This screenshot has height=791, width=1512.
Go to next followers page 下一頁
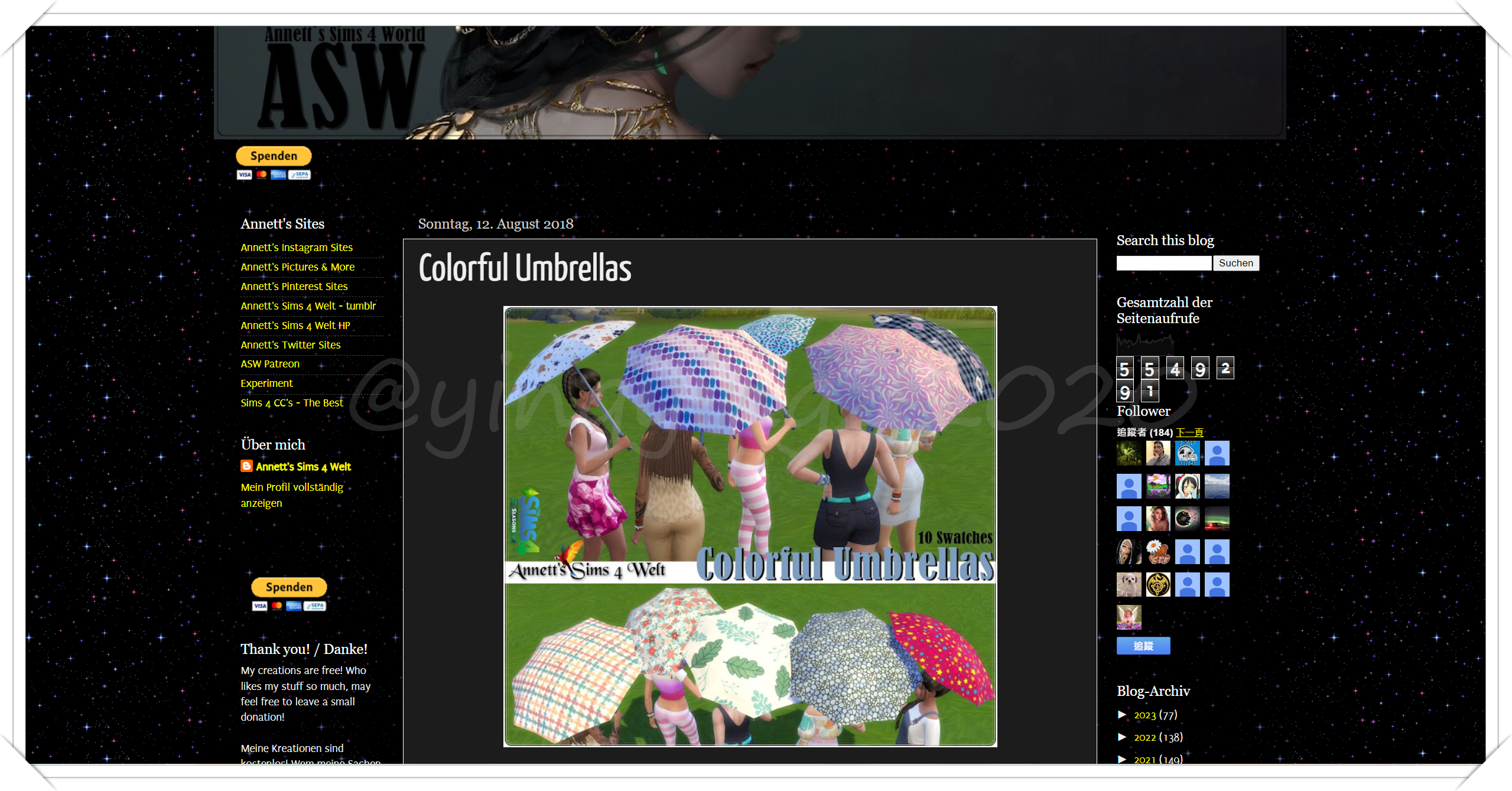click(1189, 432)
